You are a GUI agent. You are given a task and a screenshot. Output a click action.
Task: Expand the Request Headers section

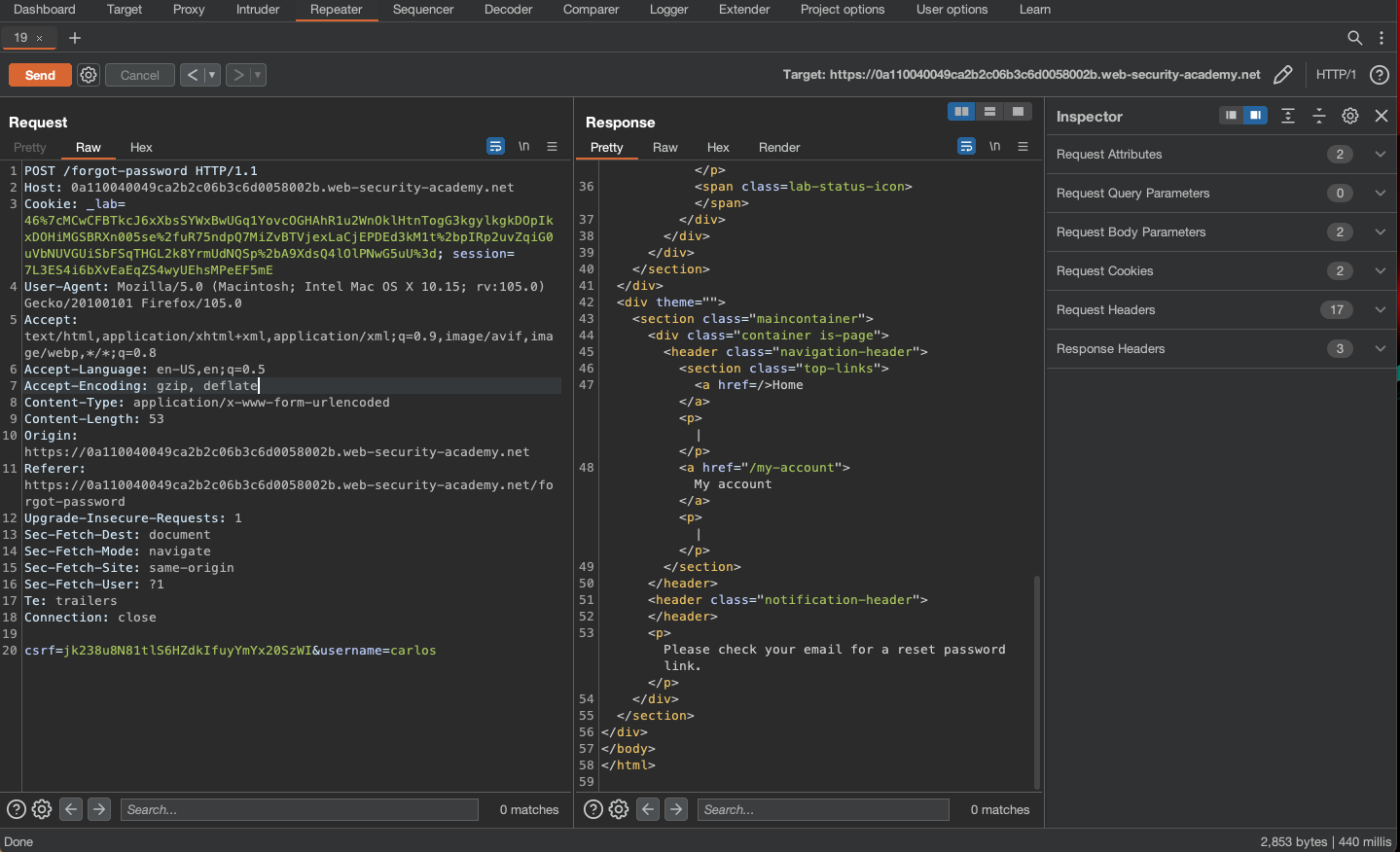point(1380,310)
